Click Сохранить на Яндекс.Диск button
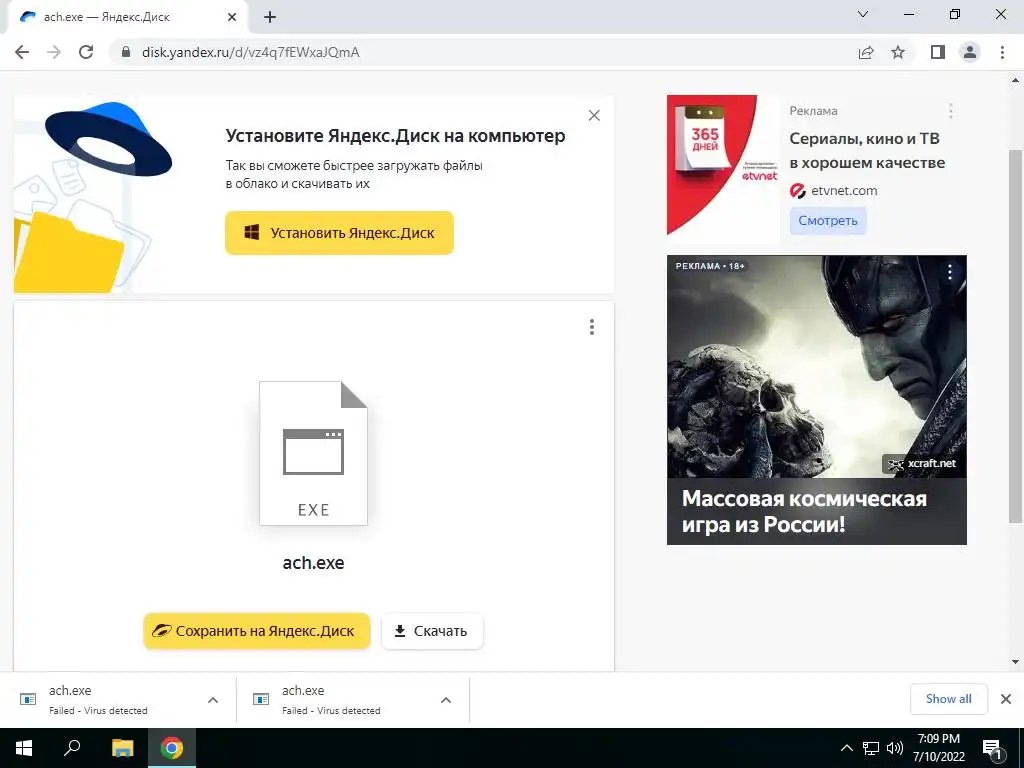1024x768 pixels. point(257,631)
